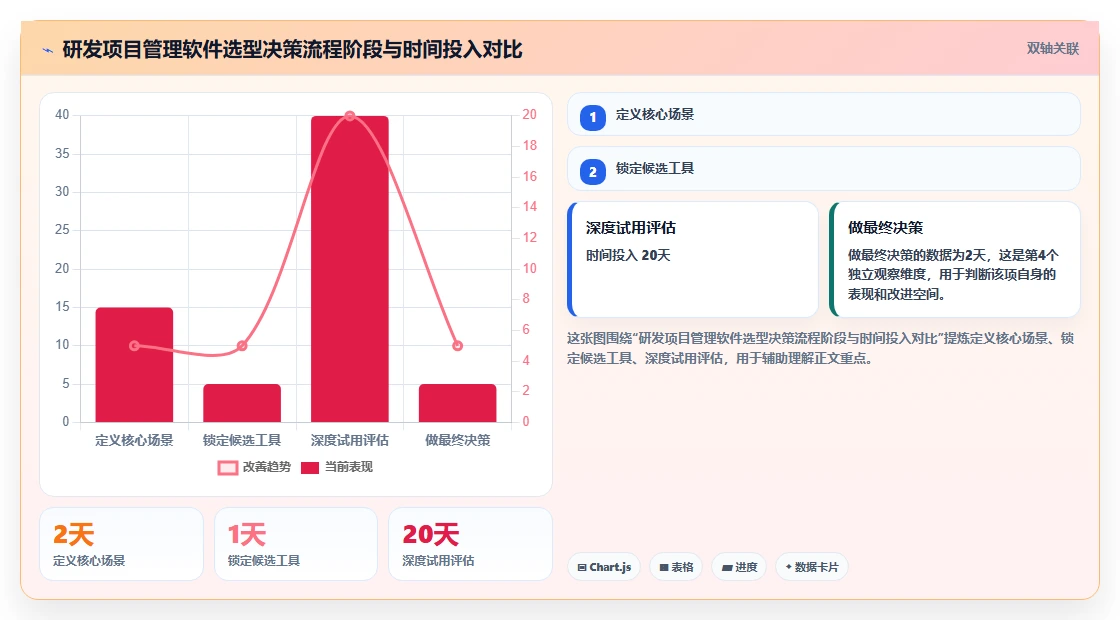Viewport: 1120px width, 620px height.
Task: Click the 锁定候选工具 x-axis label
Action: pos(242,440)
